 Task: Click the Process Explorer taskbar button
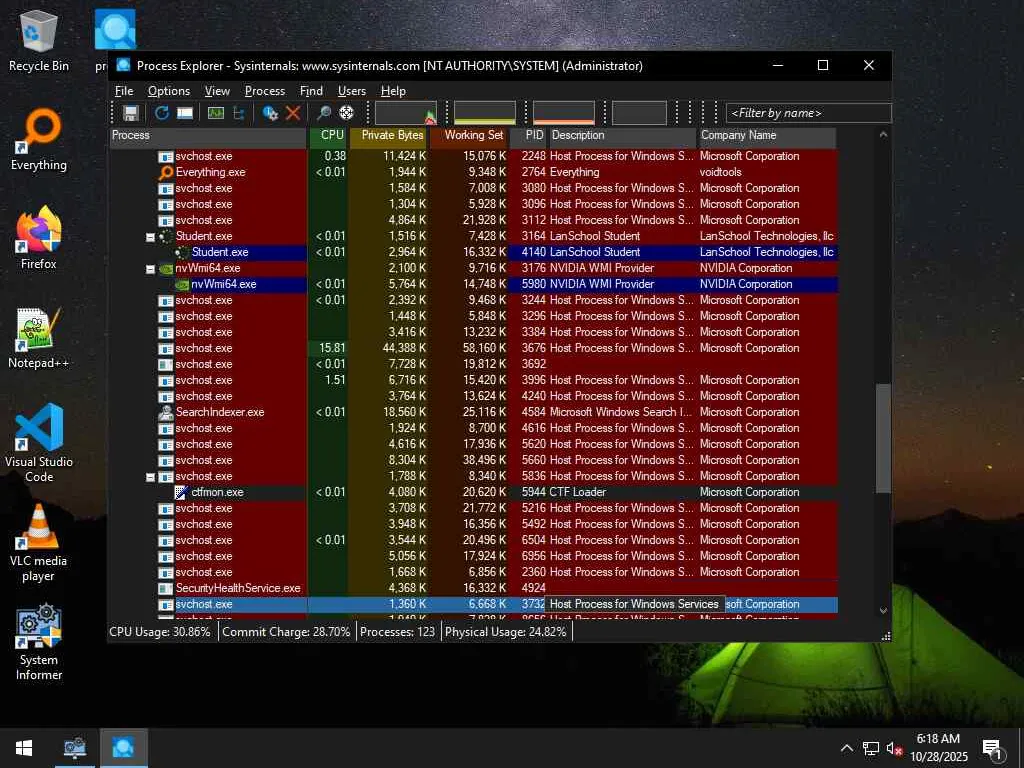123,748
